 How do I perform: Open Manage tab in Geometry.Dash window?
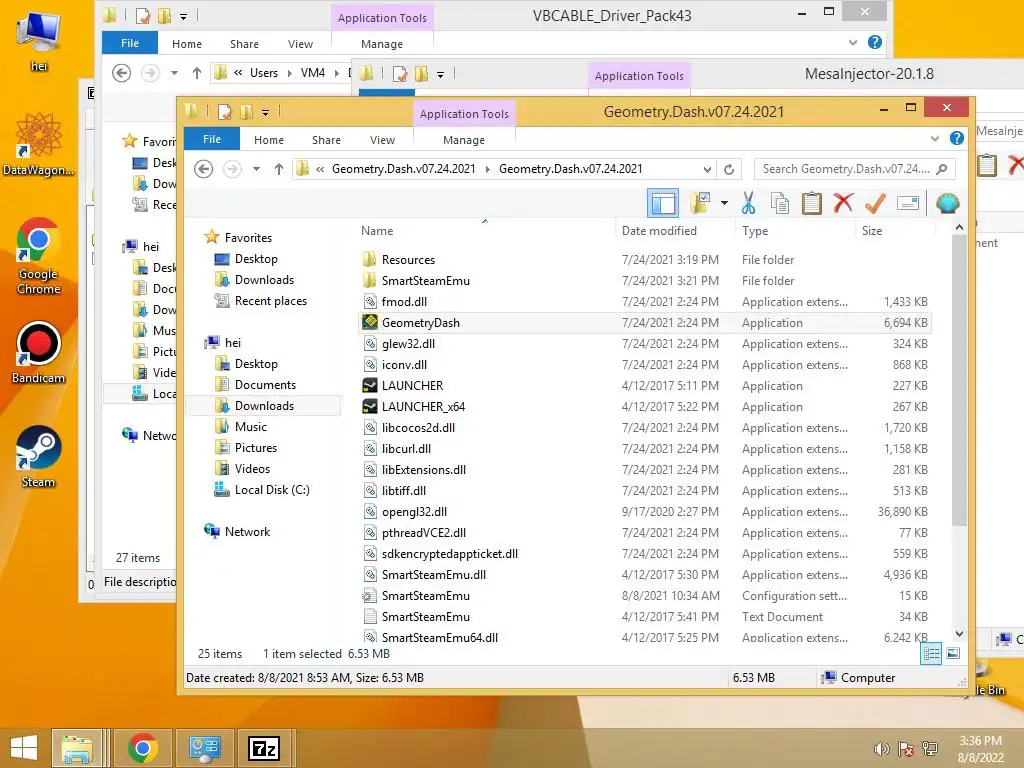click(x=464, y=140)
